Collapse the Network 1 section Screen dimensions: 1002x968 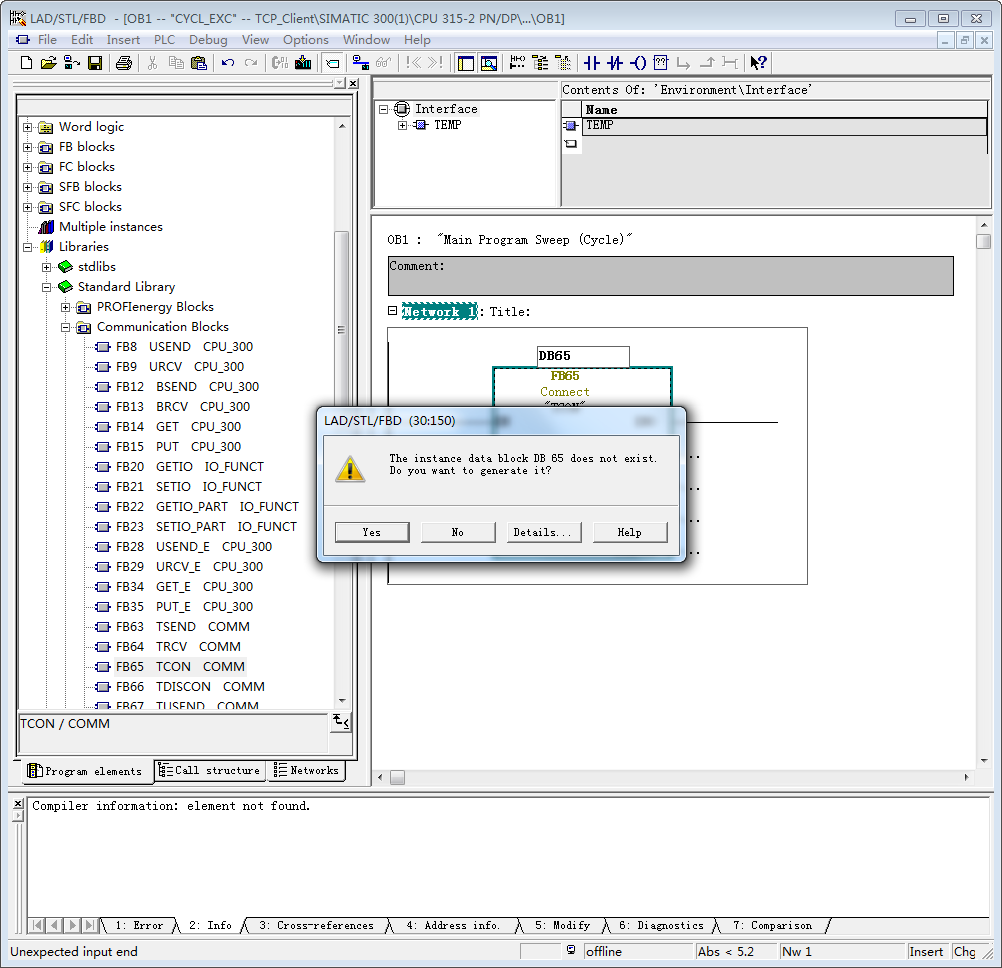pos(393,311)
